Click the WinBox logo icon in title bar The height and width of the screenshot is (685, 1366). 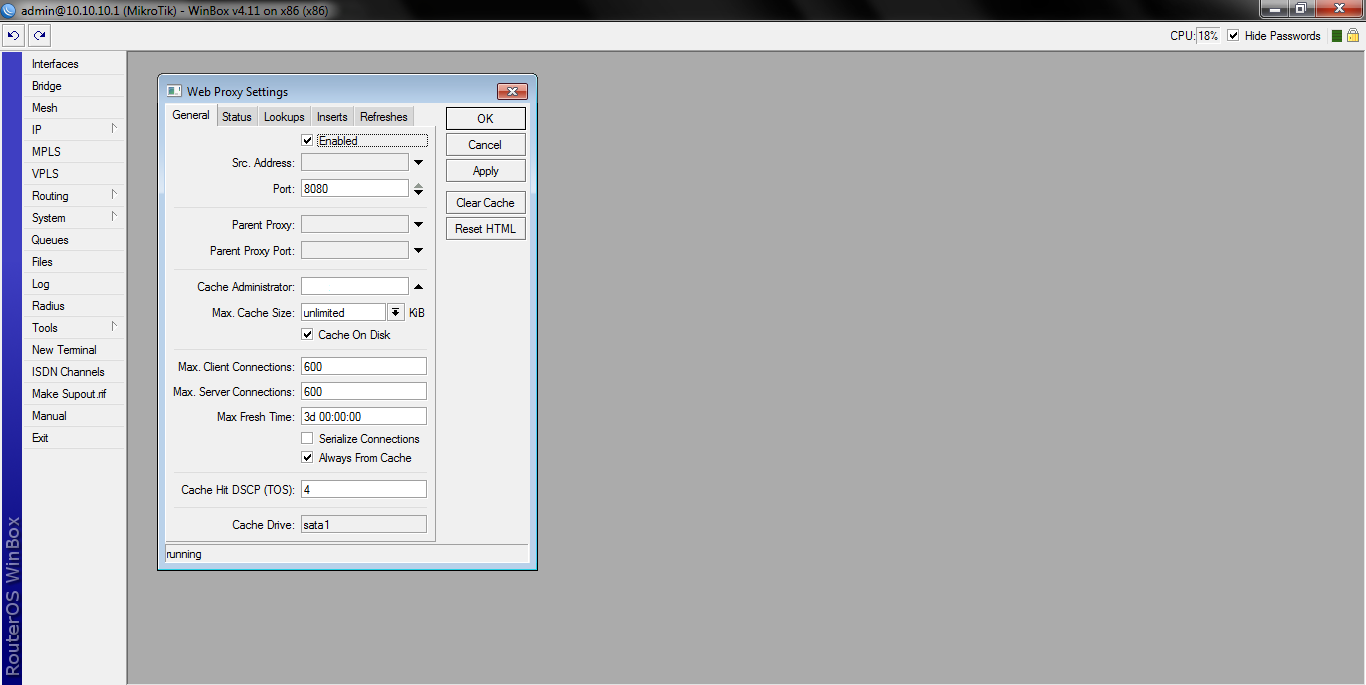click(9, 10)
